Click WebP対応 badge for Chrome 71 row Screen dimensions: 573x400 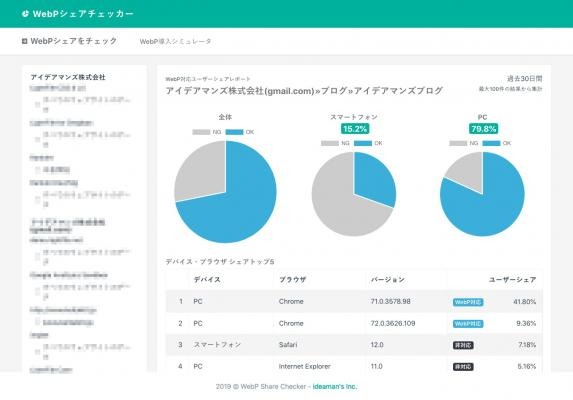point(468,302)
